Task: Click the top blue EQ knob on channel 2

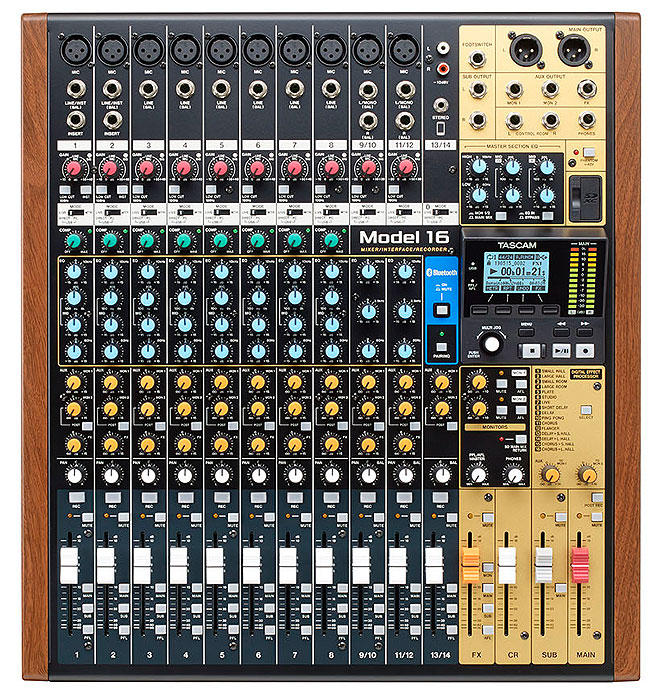Action: click(x=111, y=272)
